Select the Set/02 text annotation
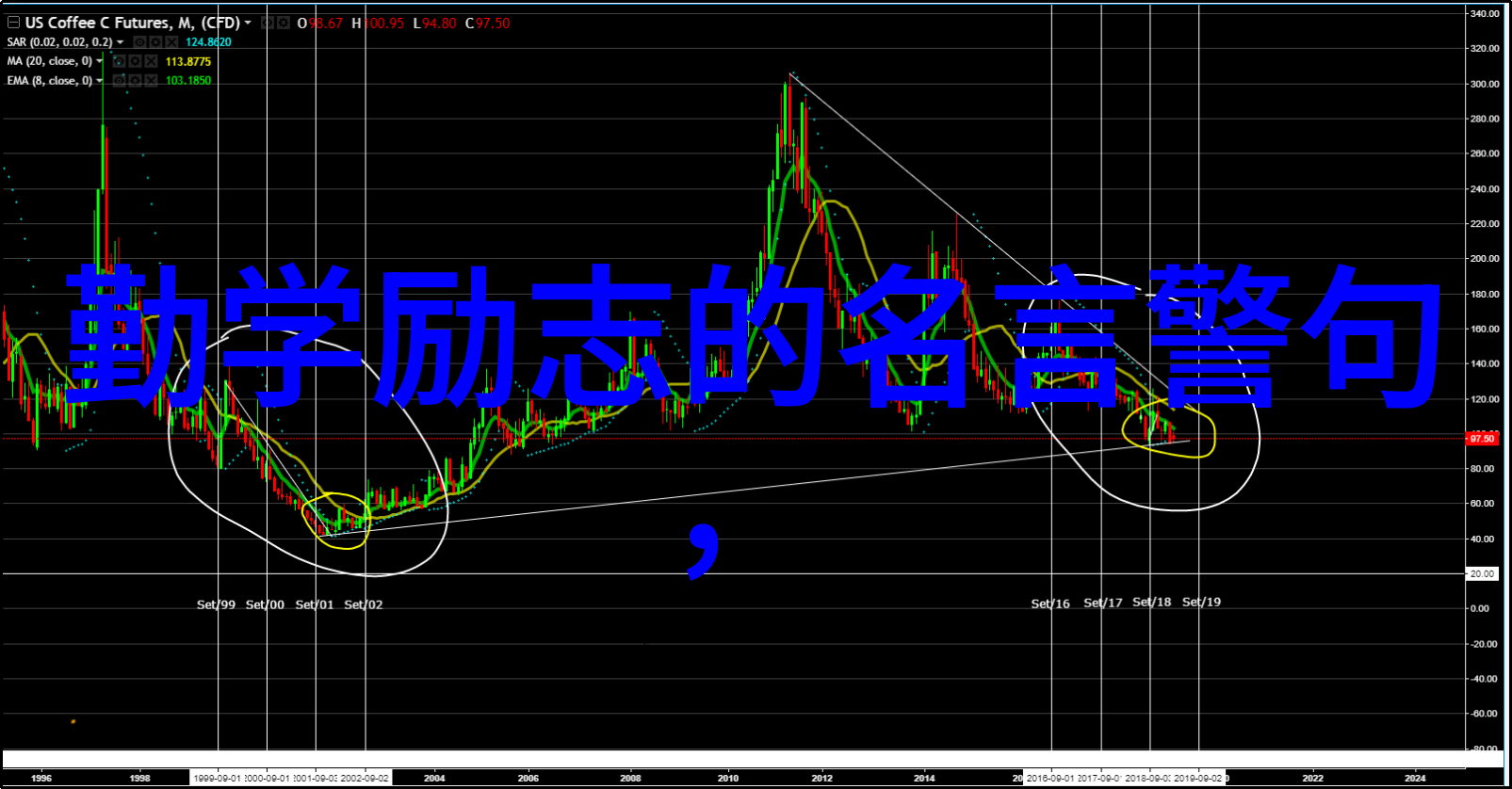The image size is (1512, 789). 364,604
